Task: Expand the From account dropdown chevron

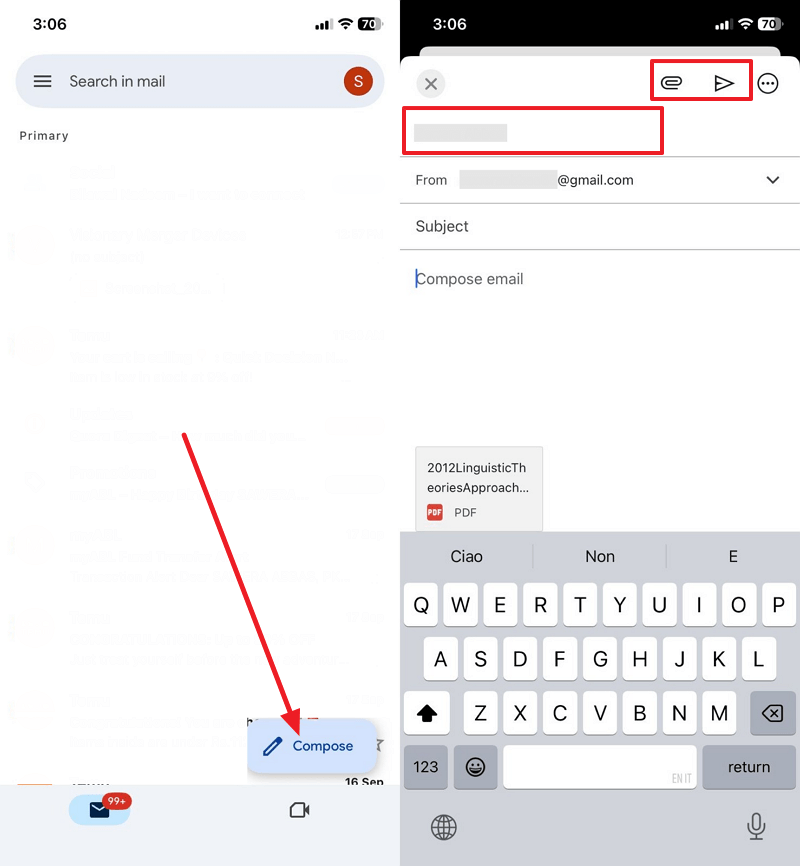Action: click(773, 180)
